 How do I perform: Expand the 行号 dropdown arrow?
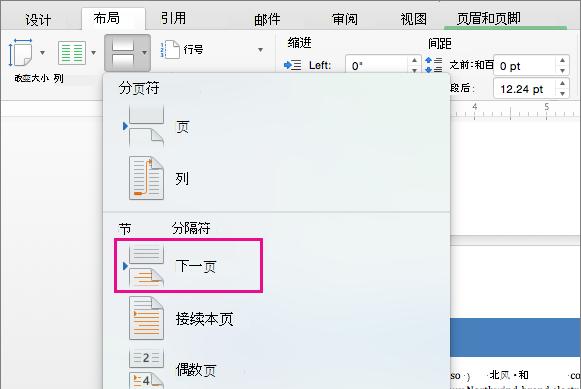click(260, 50)
